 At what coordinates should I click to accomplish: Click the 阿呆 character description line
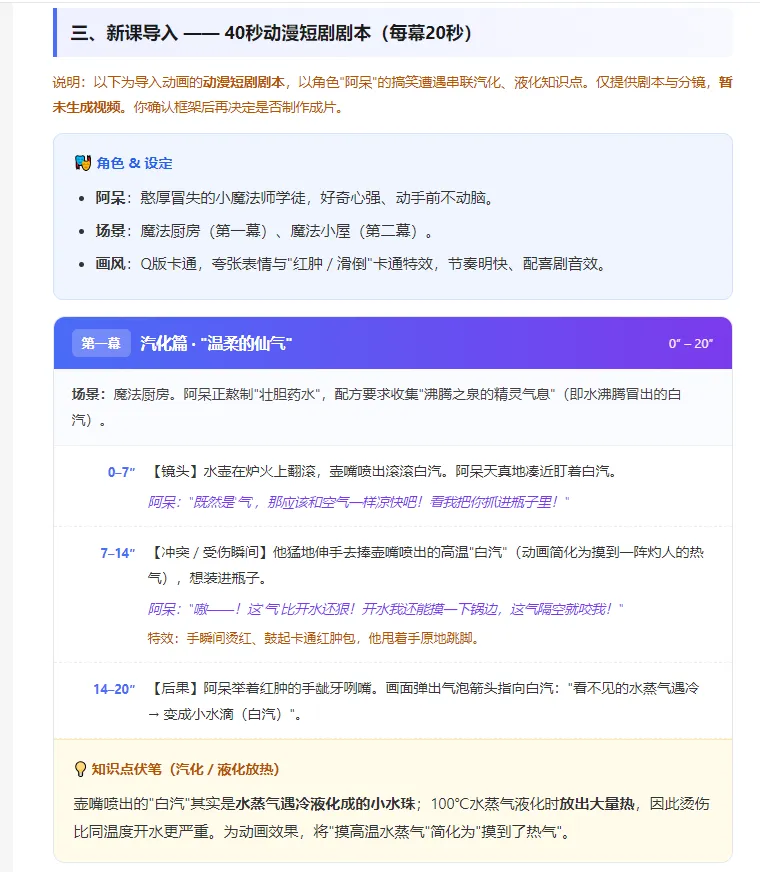coord(295,197)
